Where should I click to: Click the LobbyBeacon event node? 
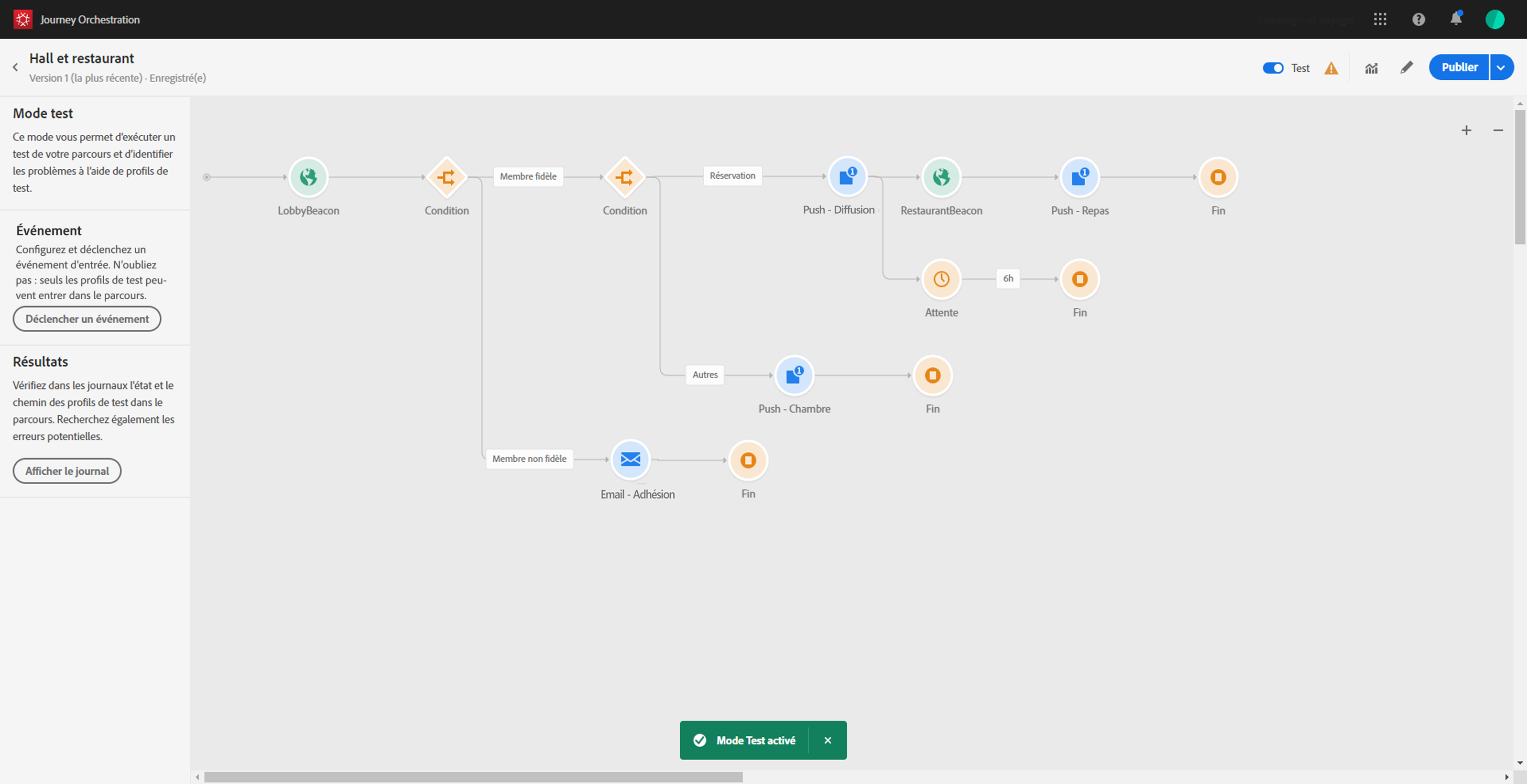click(308, 177)
